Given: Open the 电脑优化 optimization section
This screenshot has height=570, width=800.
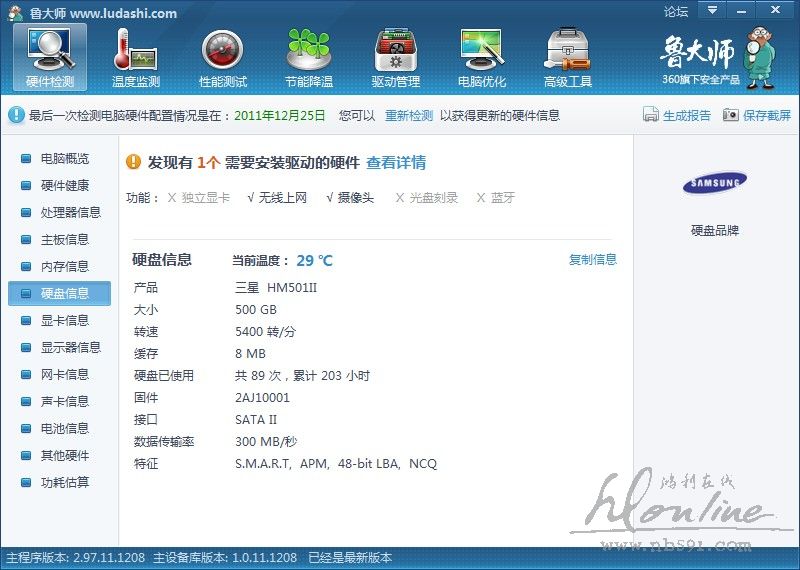Looking at the screenshot, I should [481, 57].
